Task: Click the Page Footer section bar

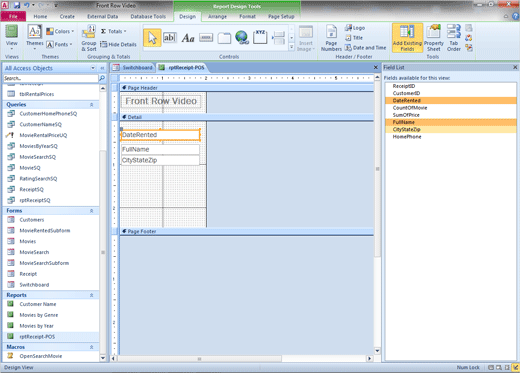Action: tap(247, 231)
